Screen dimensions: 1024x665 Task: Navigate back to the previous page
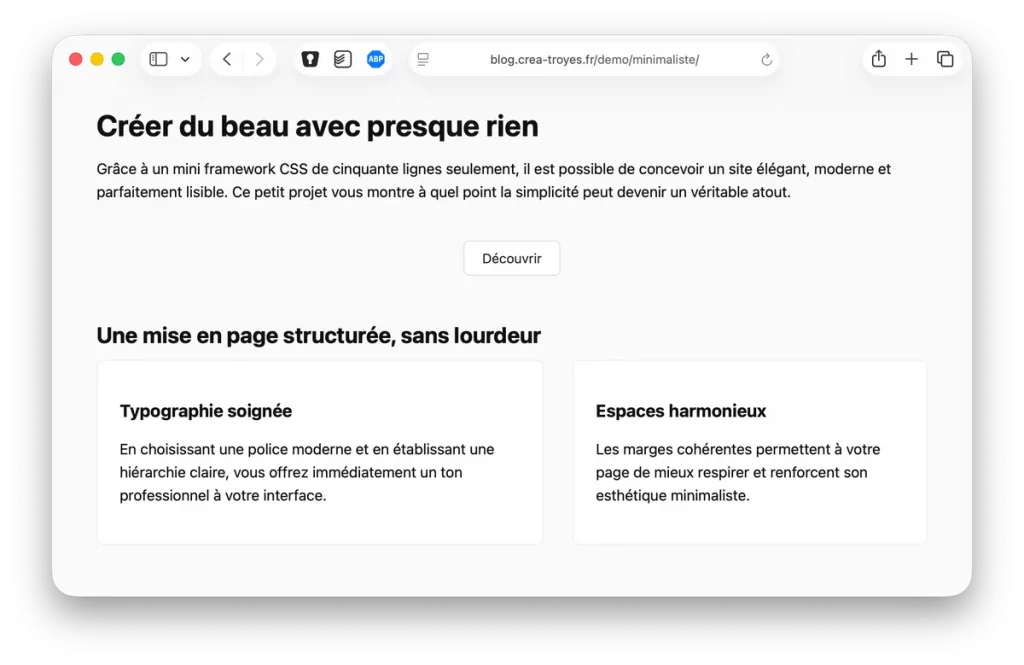pyautogui.click(x=226, y=59)
